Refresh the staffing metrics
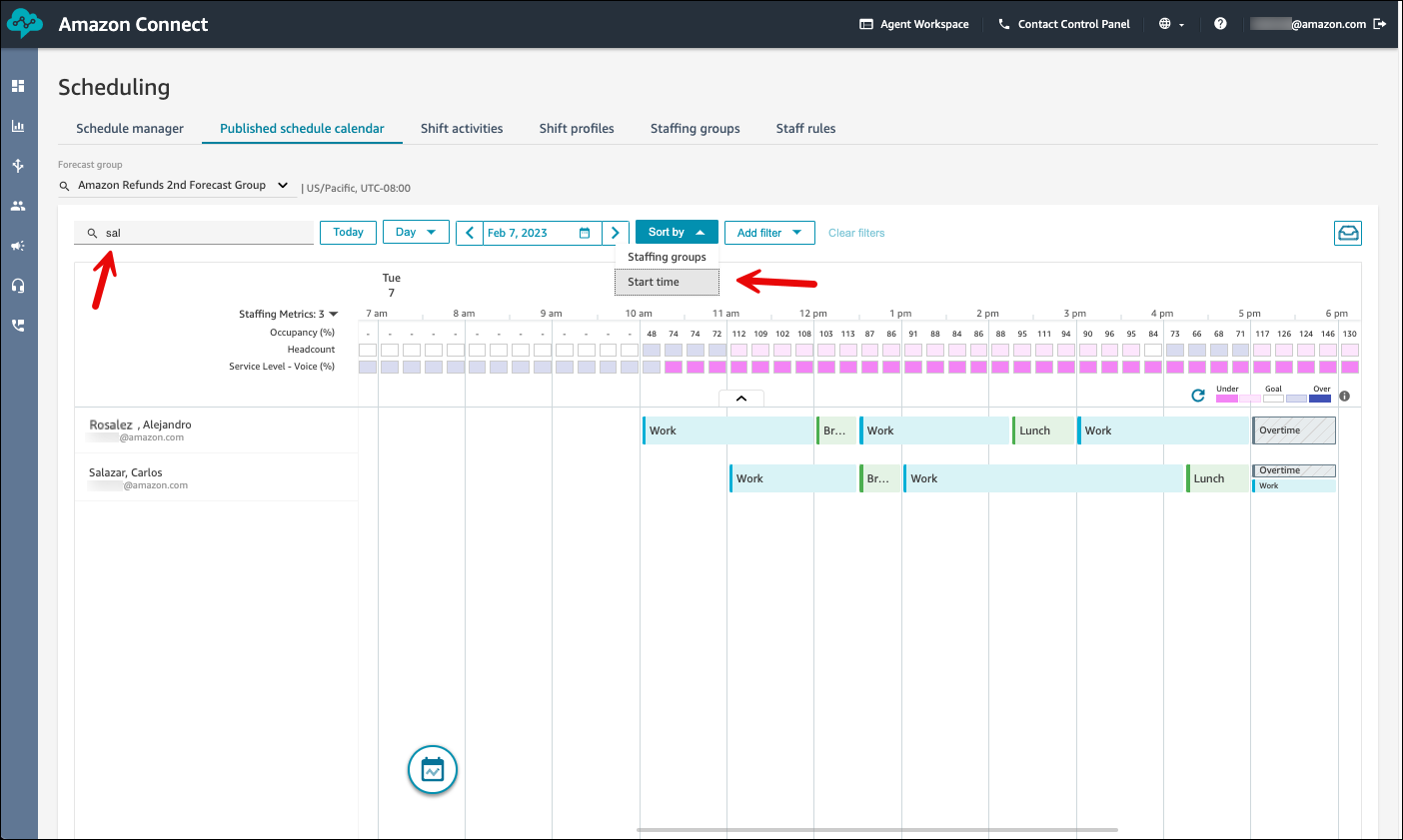The width and height of the screenshot is (1403, 840). (x=1198, y=396)
